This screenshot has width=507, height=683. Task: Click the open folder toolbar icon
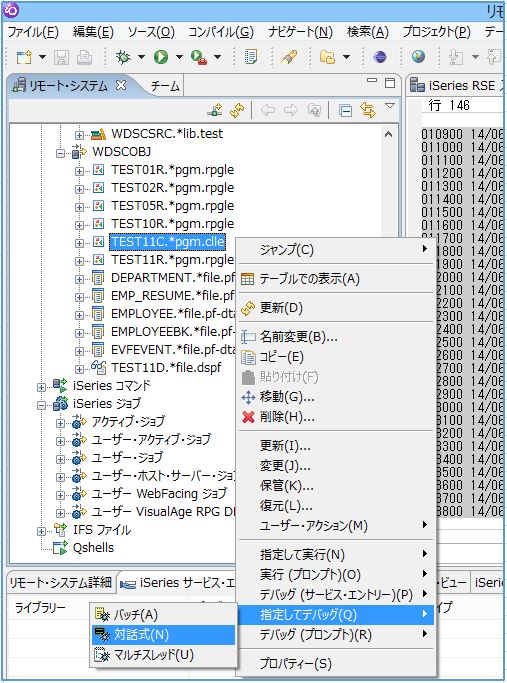click(x=327, y=57)
